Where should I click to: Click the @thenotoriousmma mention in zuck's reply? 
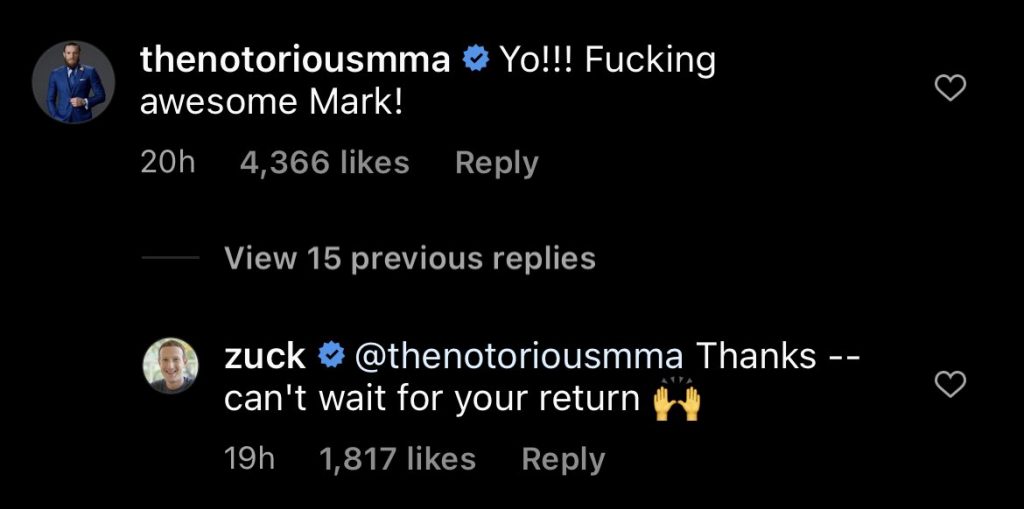[x=519, y=355]
